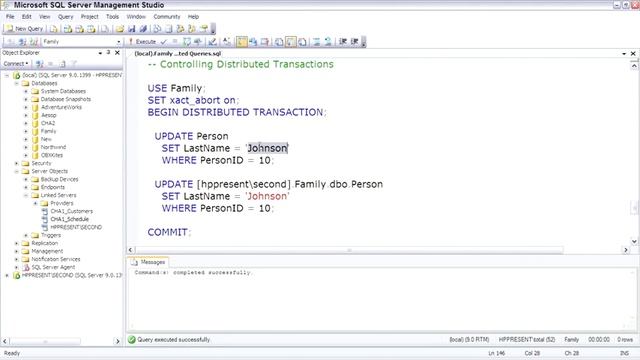
Task: Switch output to Results to Text
Action: pyautogui.click(x=279, y=42)
